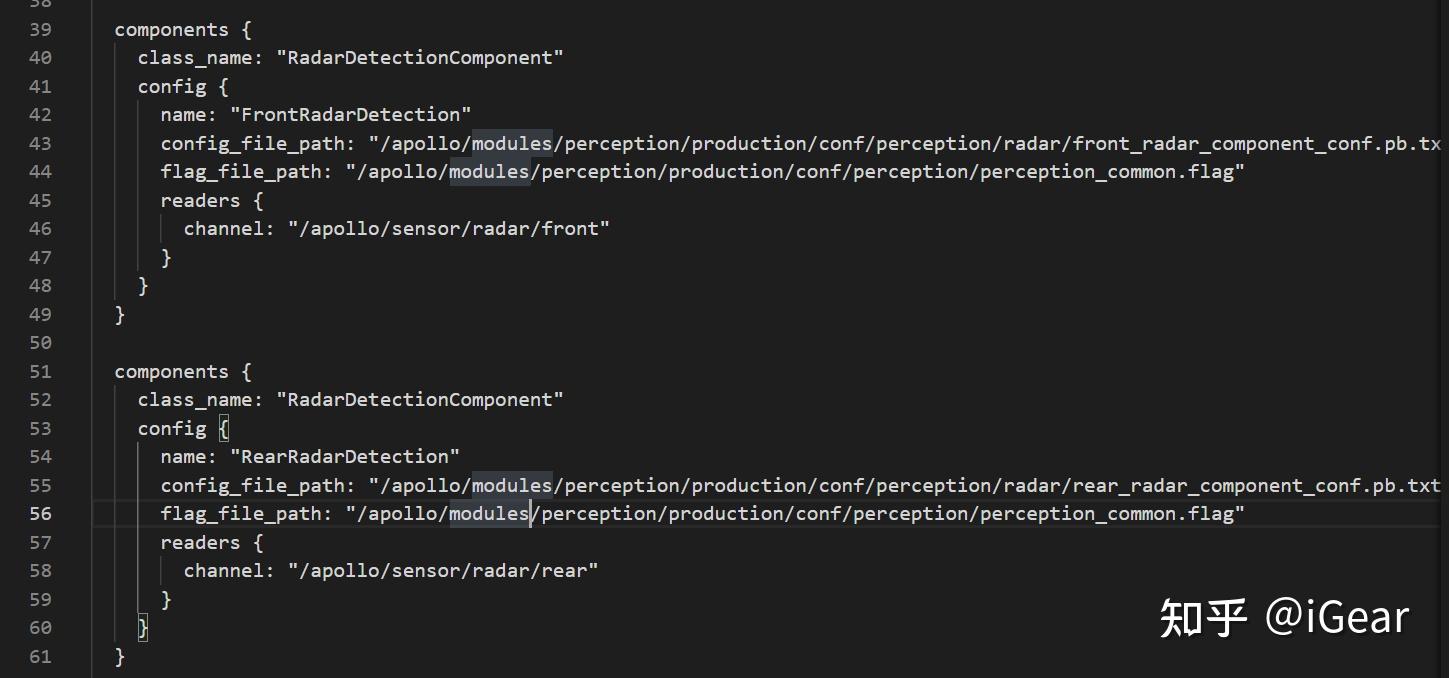This screenshot has height=678, width=1449.
Task: Place cursor on "/apollo/sensor/radar/front" channel value
Action: pos(449,228)
